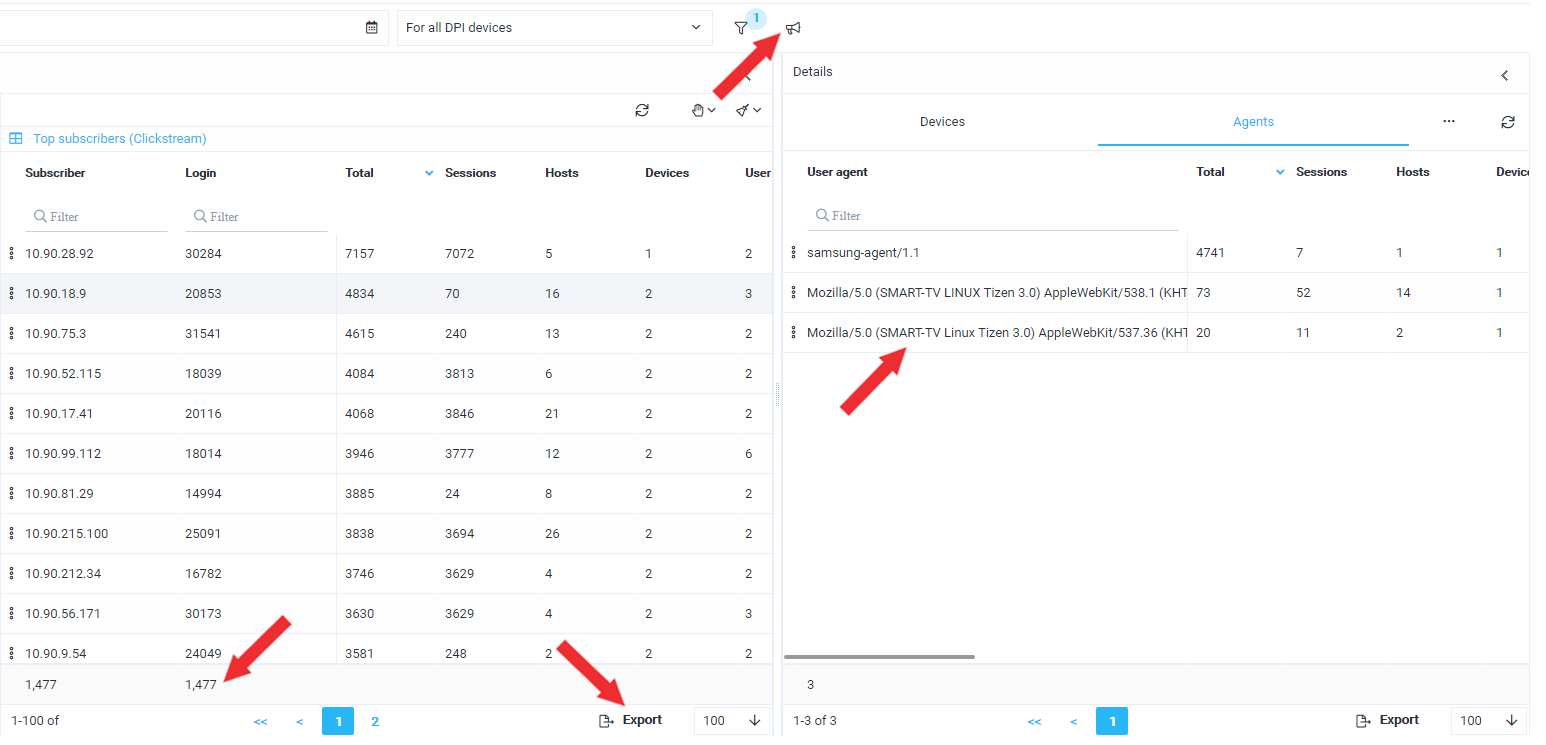The height and width of the screenshot is (745, 1546).
Task: Click the calendar icon in date field
Action: tap(372, 28)
